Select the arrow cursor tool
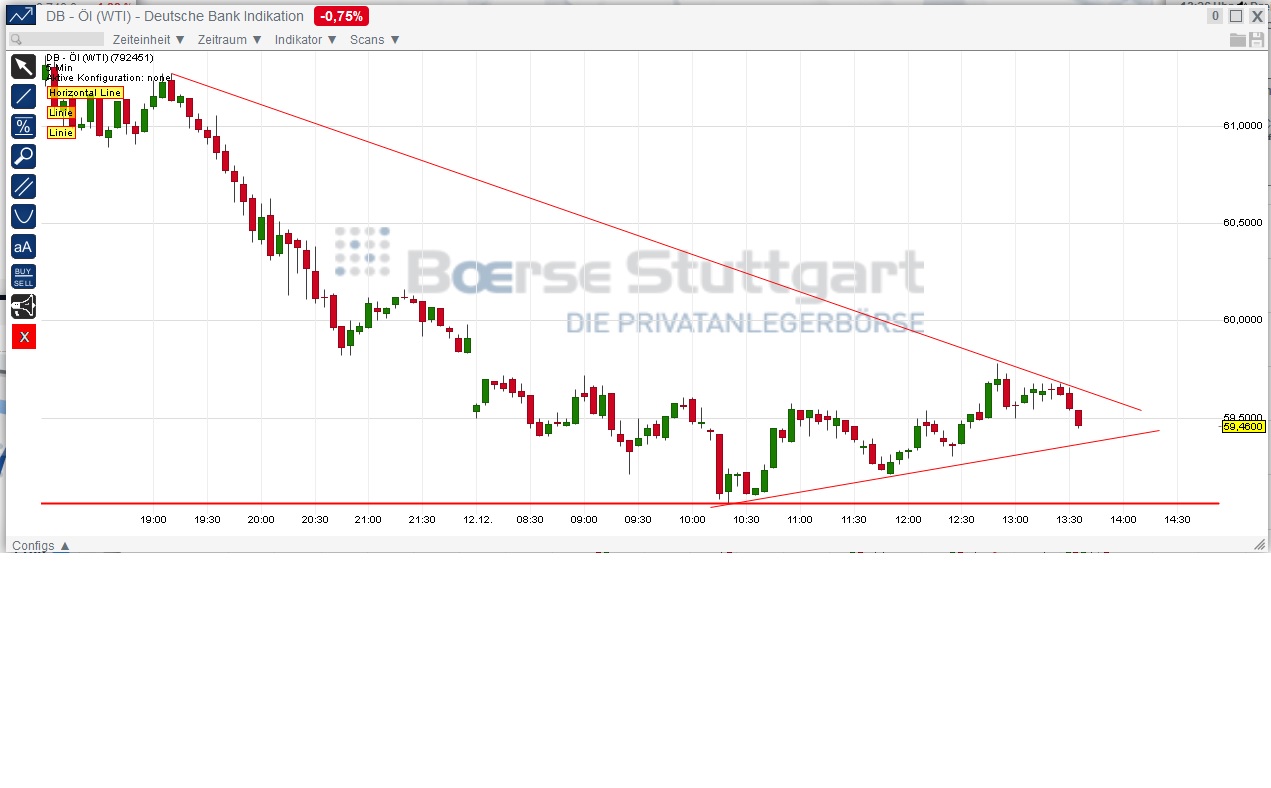This screenshot has height=788, width=1271. 22,66
